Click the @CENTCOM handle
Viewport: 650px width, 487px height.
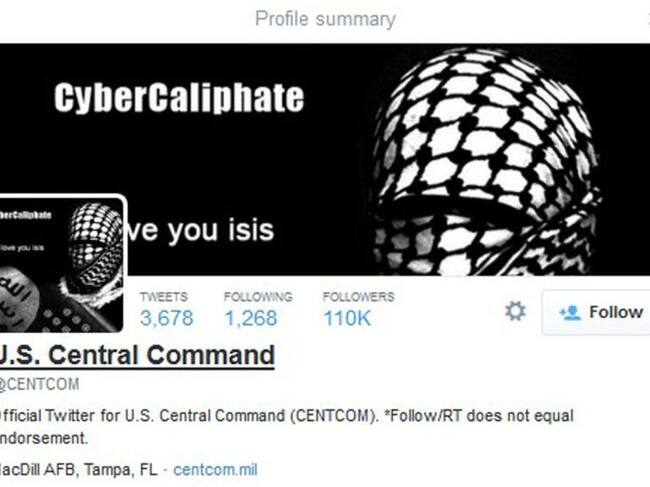pyautogui.click(x=39, y=384)
